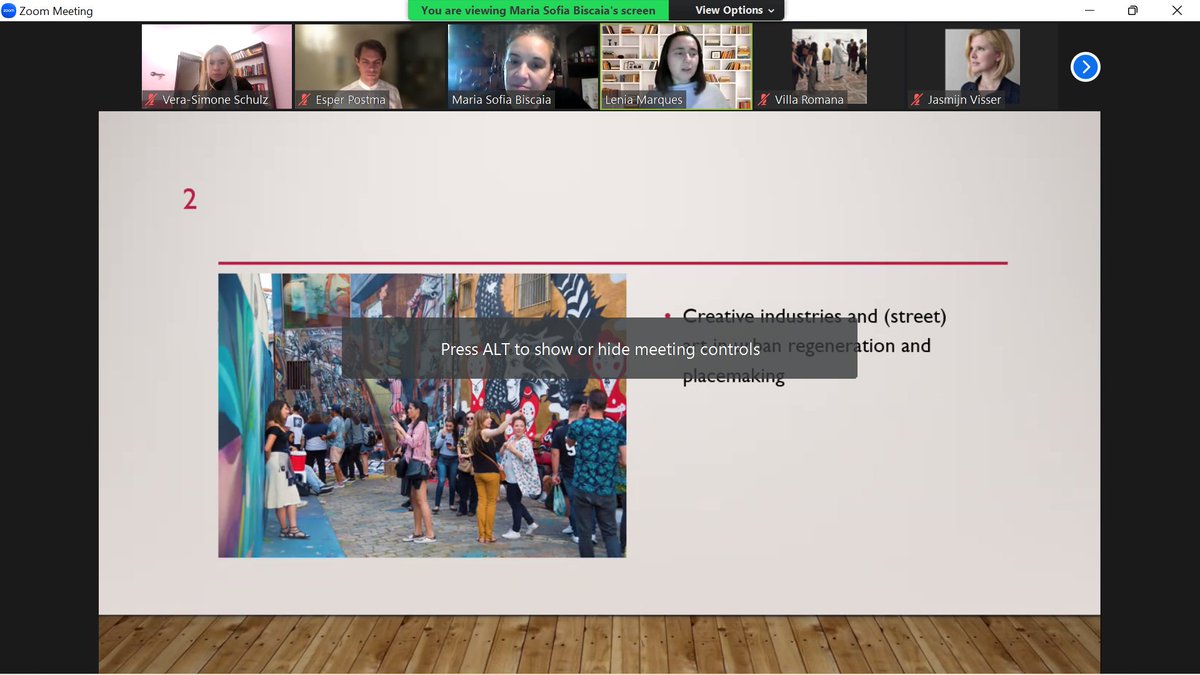Viewport: 1200px width, 675px height.
Task: Click the street art photo on the shared slide
Action: point(421,414)
